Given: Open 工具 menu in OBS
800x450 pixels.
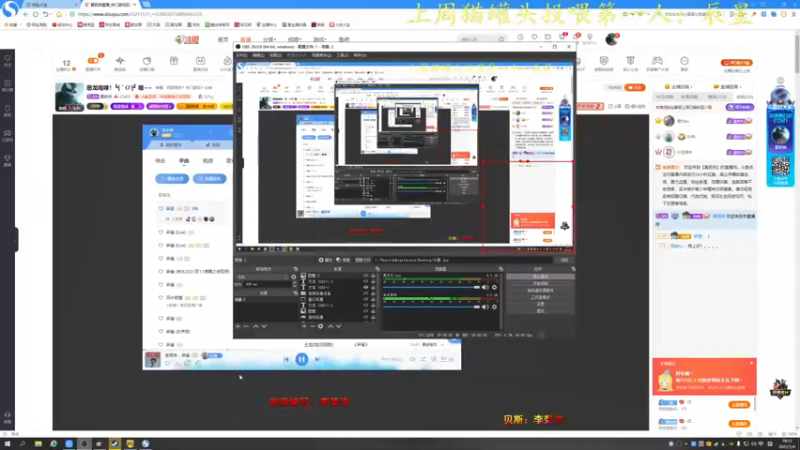Looking at the screenshot, I should point(342,55).
